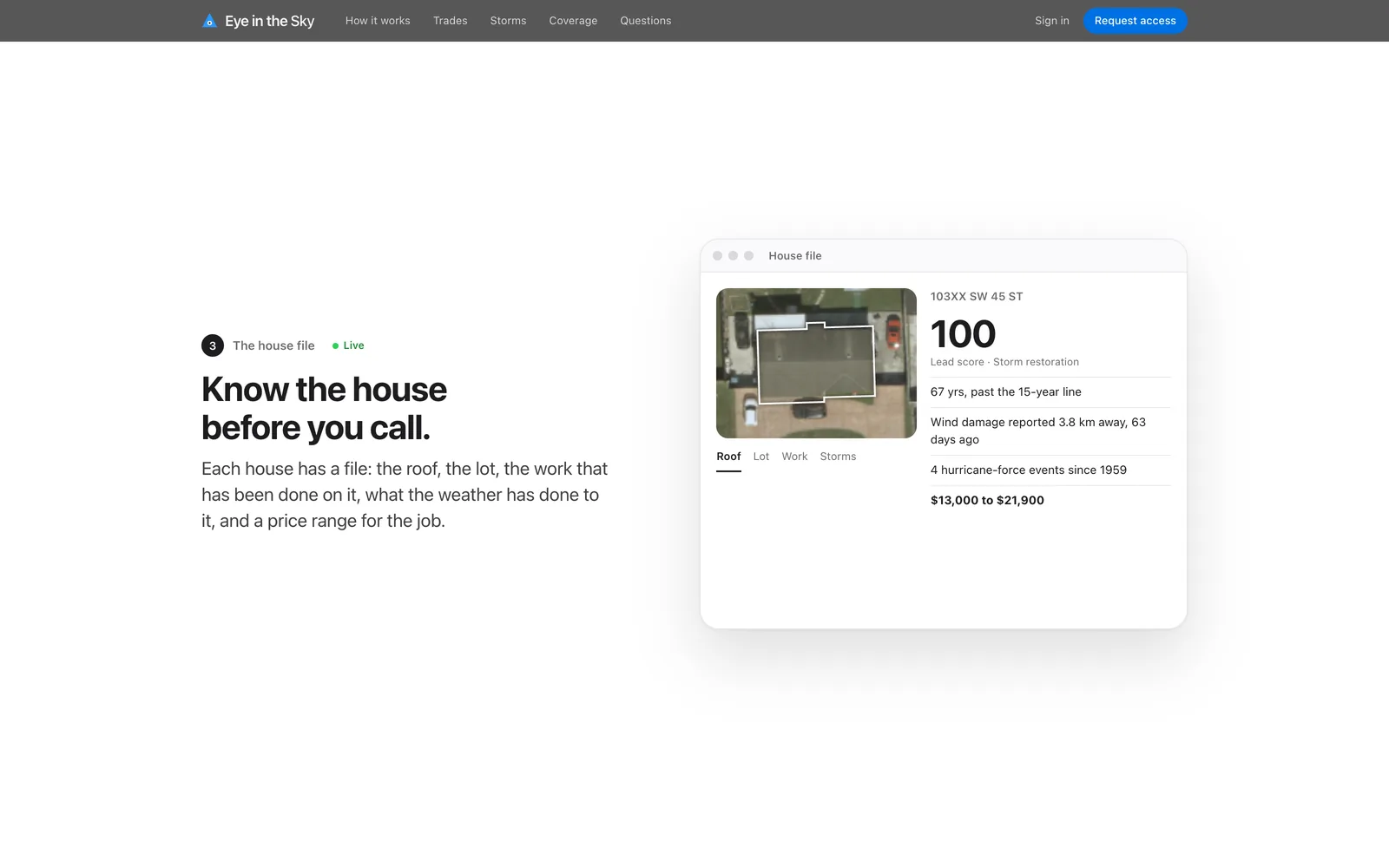The width and height of the screenshot is (1389, 868).
Task: Click the 'Know the house before you call.' heading
Action: [x=324, y=409]
